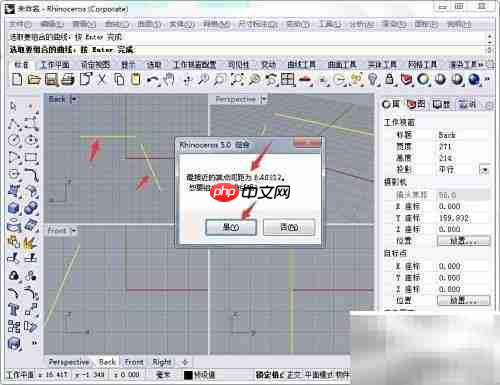500x385 pixels.
Task: Switch to the 工作平面 toolbar tab
Action: (x=55, y=64)
